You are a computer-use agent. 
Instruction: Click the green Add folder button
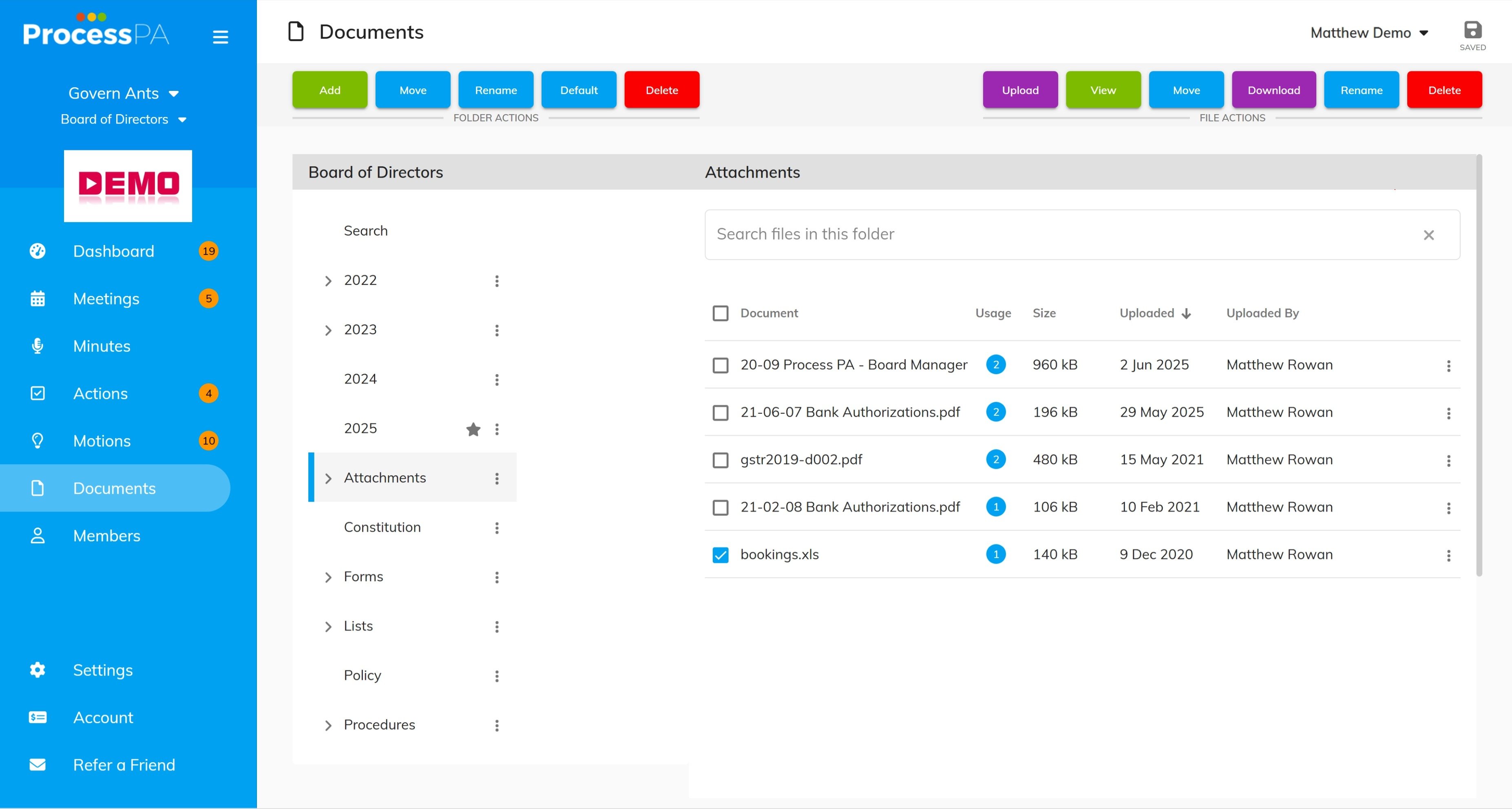329,90
